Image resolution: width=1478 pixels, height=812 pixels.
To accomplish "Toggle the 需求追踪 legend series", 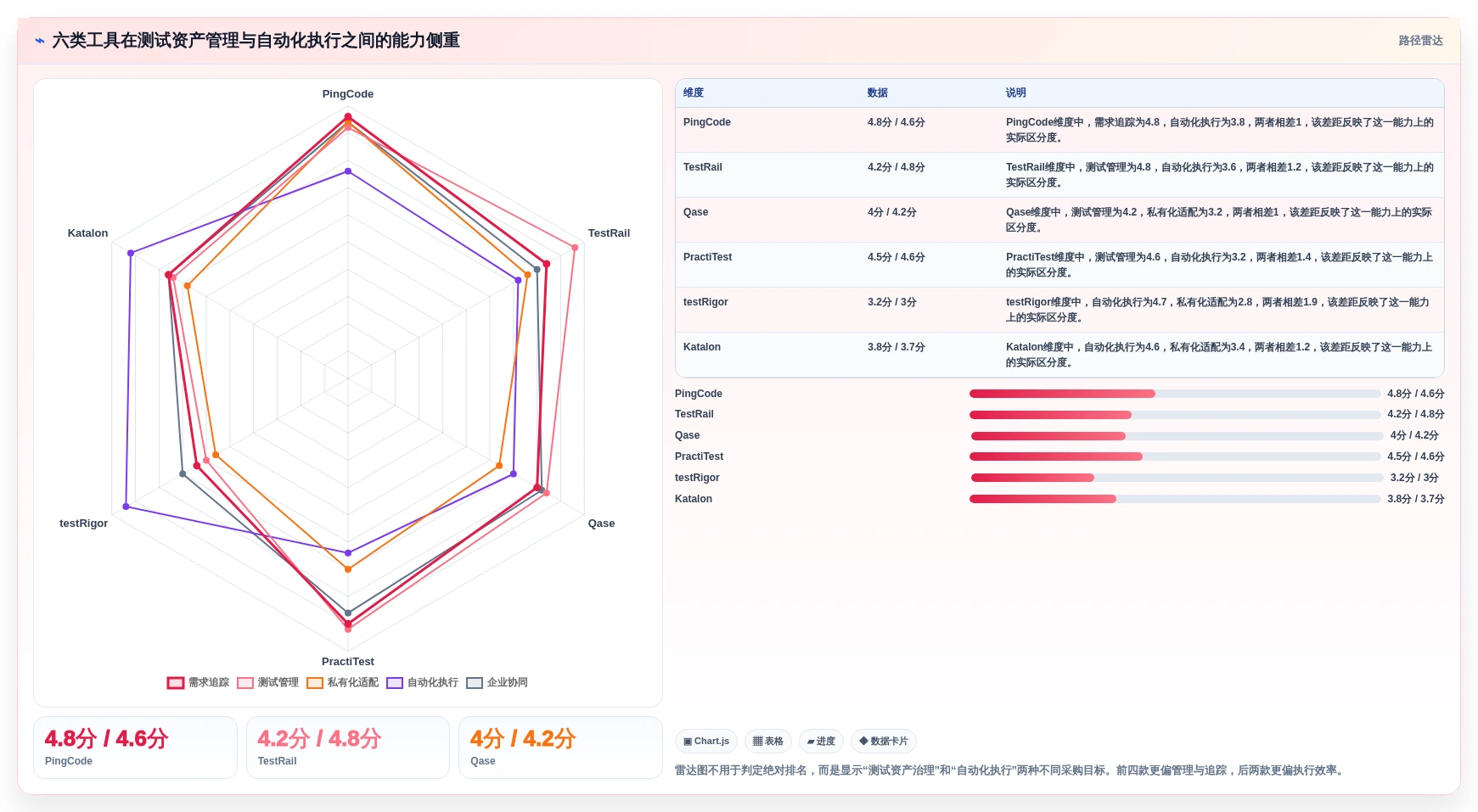I will [199, 682].
